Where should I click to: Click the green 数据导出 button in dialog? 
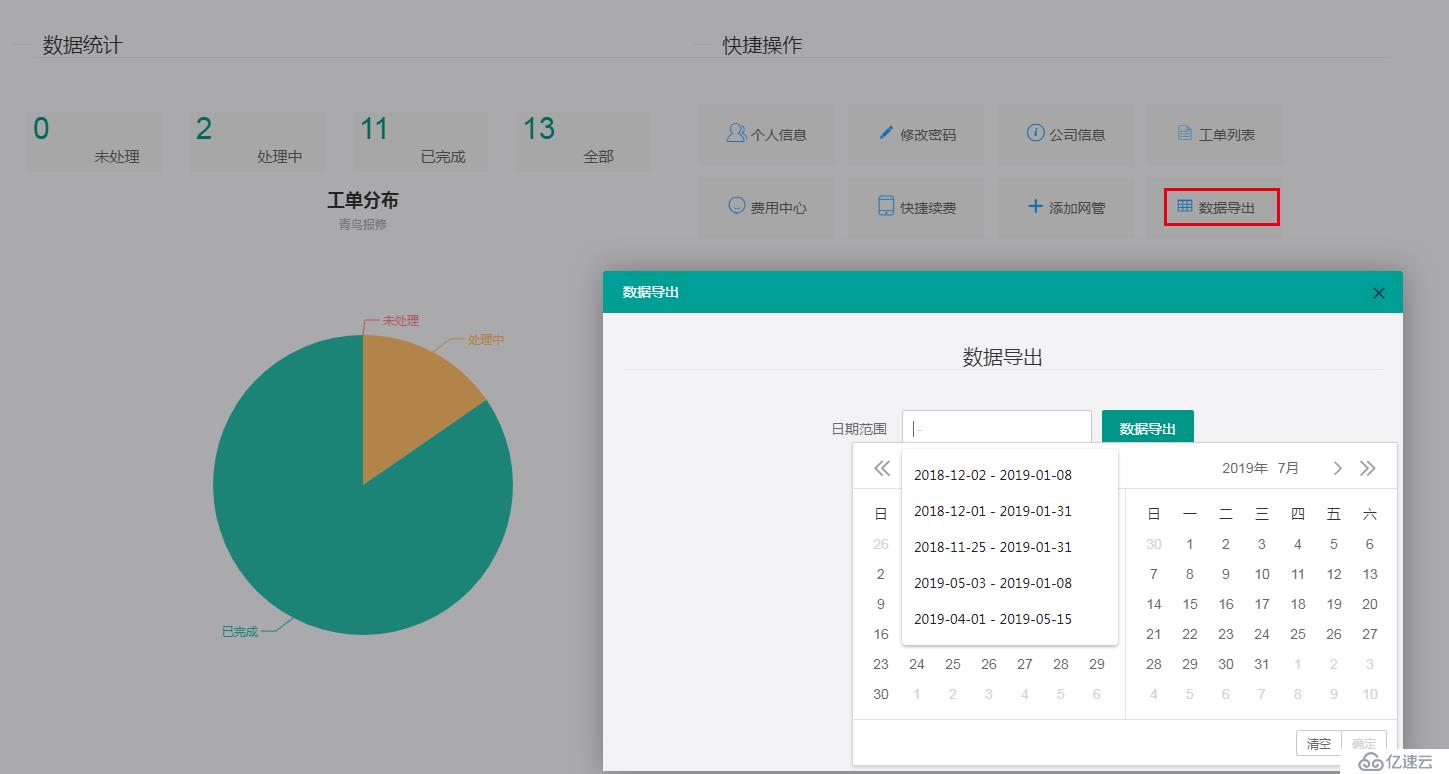pyautogui.click(x=1148, y=429)
